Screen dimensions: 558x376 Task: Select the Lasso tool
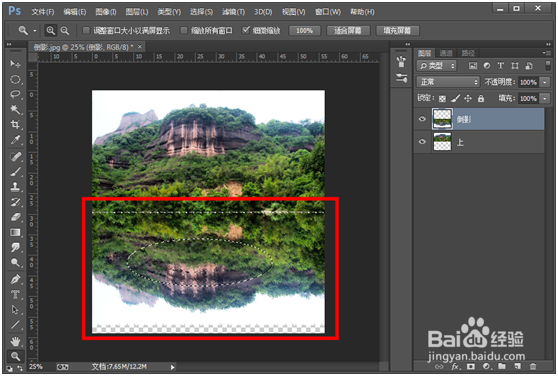click(15, 94)
